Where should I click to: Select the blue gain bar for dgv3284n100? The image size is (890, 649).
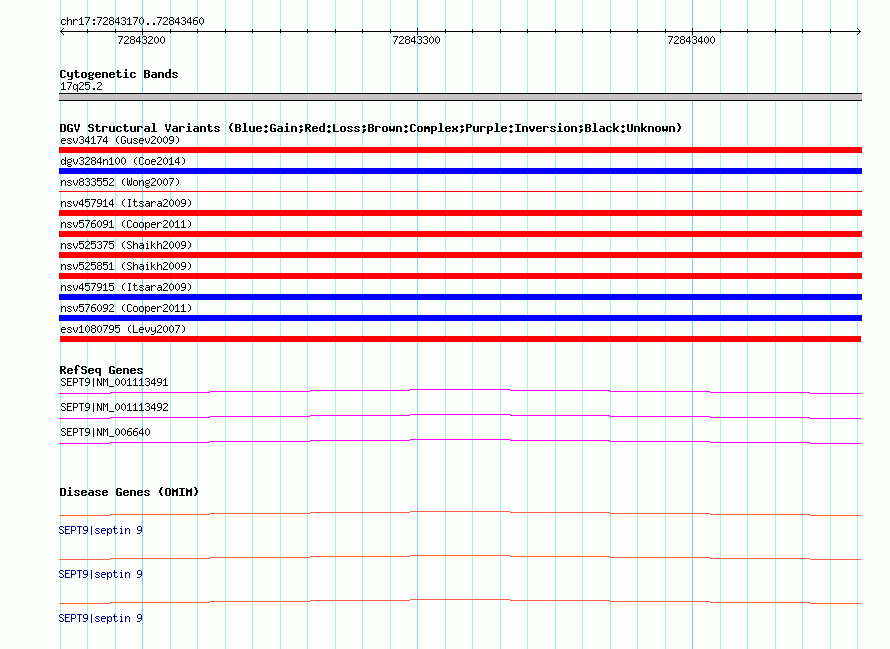[460, 171]
